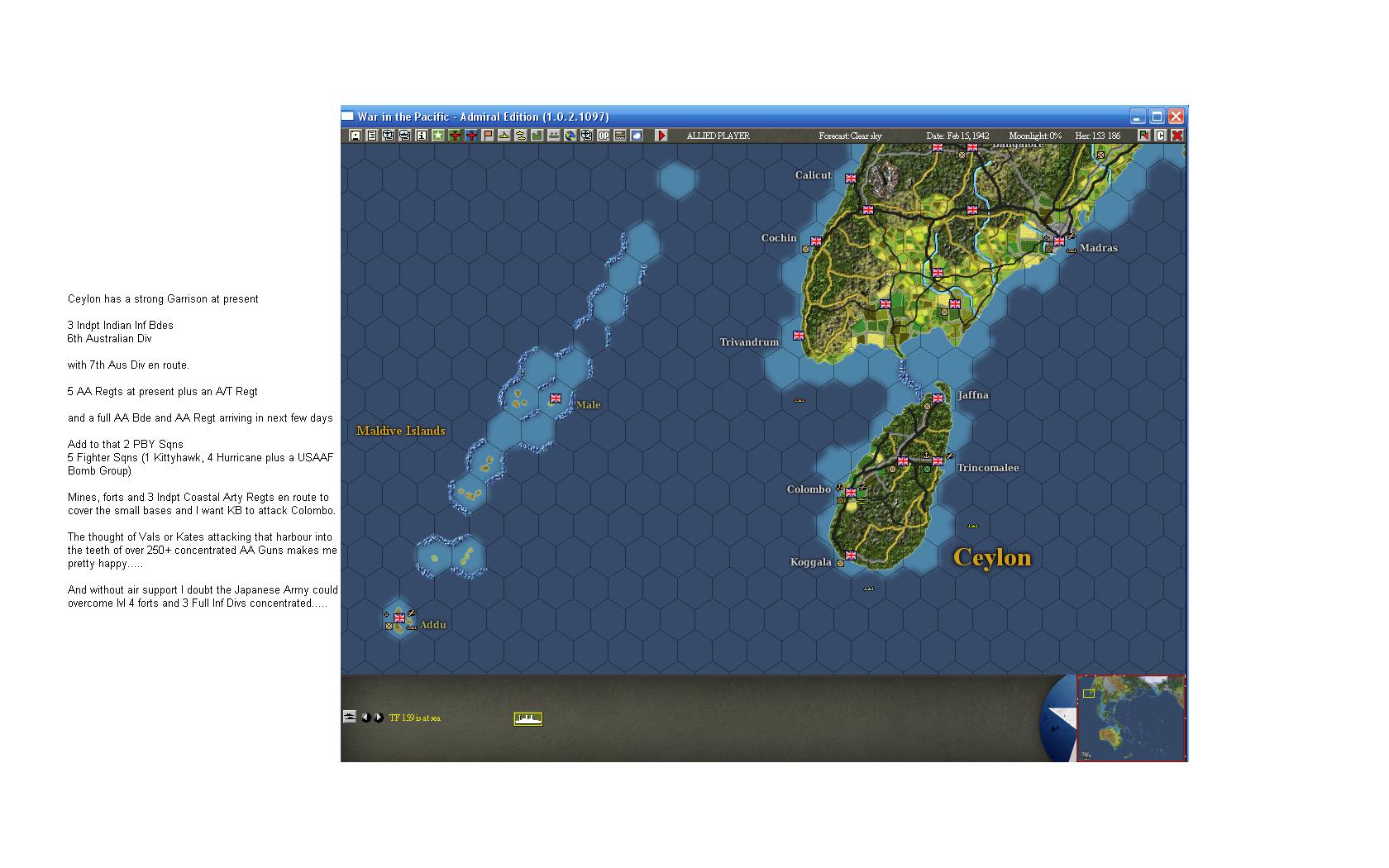Select the task force south of Koggala

tap(869, 589)
